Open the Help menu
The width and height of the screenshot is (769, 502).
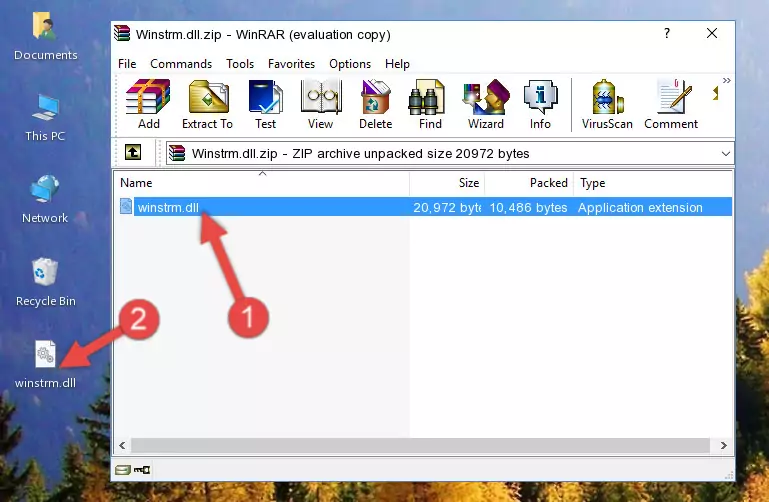[397, 64]
